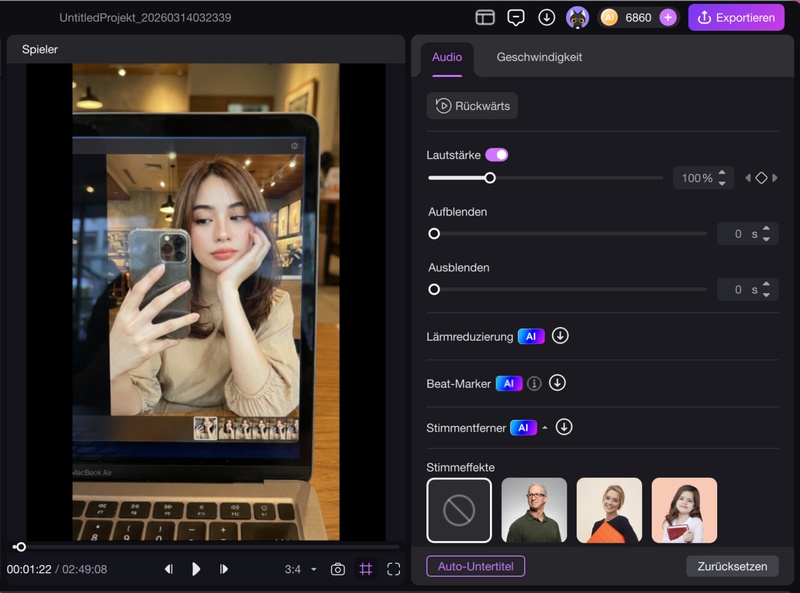Open the 3:4 aspect ratio dropdown
The height and width of the screenshot is (593, 800).
tap(300, 569)
